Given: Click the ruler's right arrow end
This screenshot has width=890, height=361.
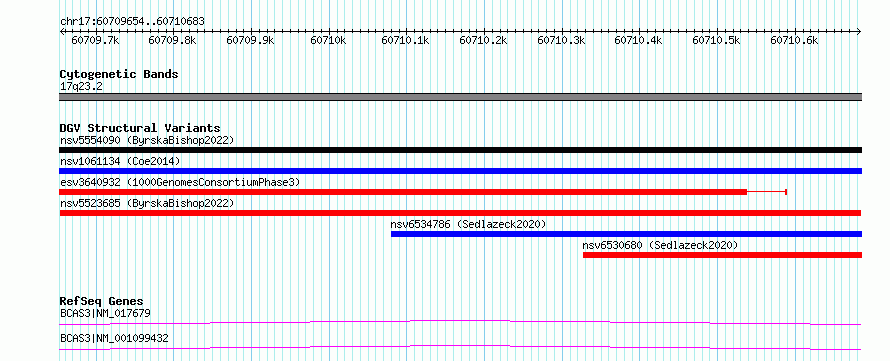Looking at the screenshot, I should click(859, 31).
